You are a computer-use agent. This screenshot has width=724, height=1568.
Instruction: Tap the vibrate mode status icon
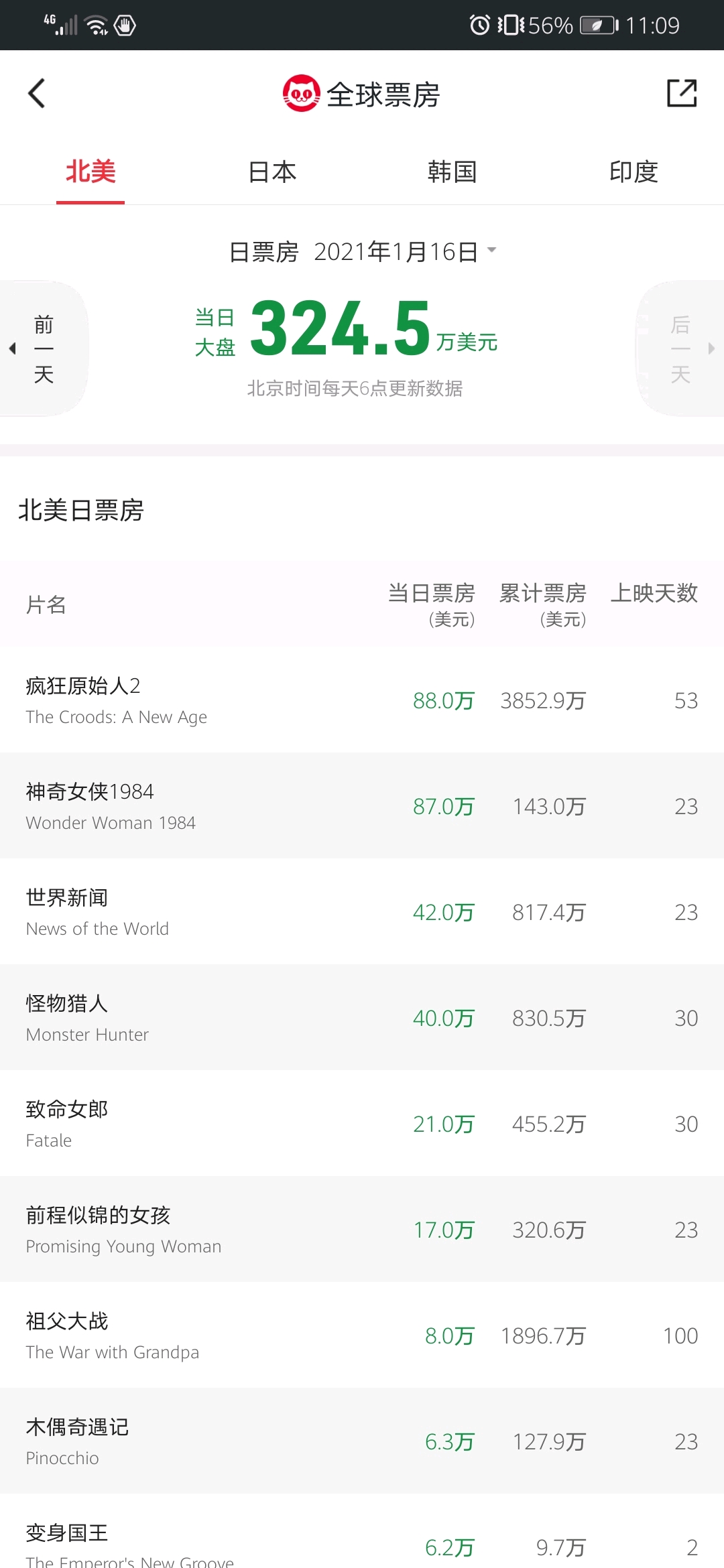pos(511,25)
